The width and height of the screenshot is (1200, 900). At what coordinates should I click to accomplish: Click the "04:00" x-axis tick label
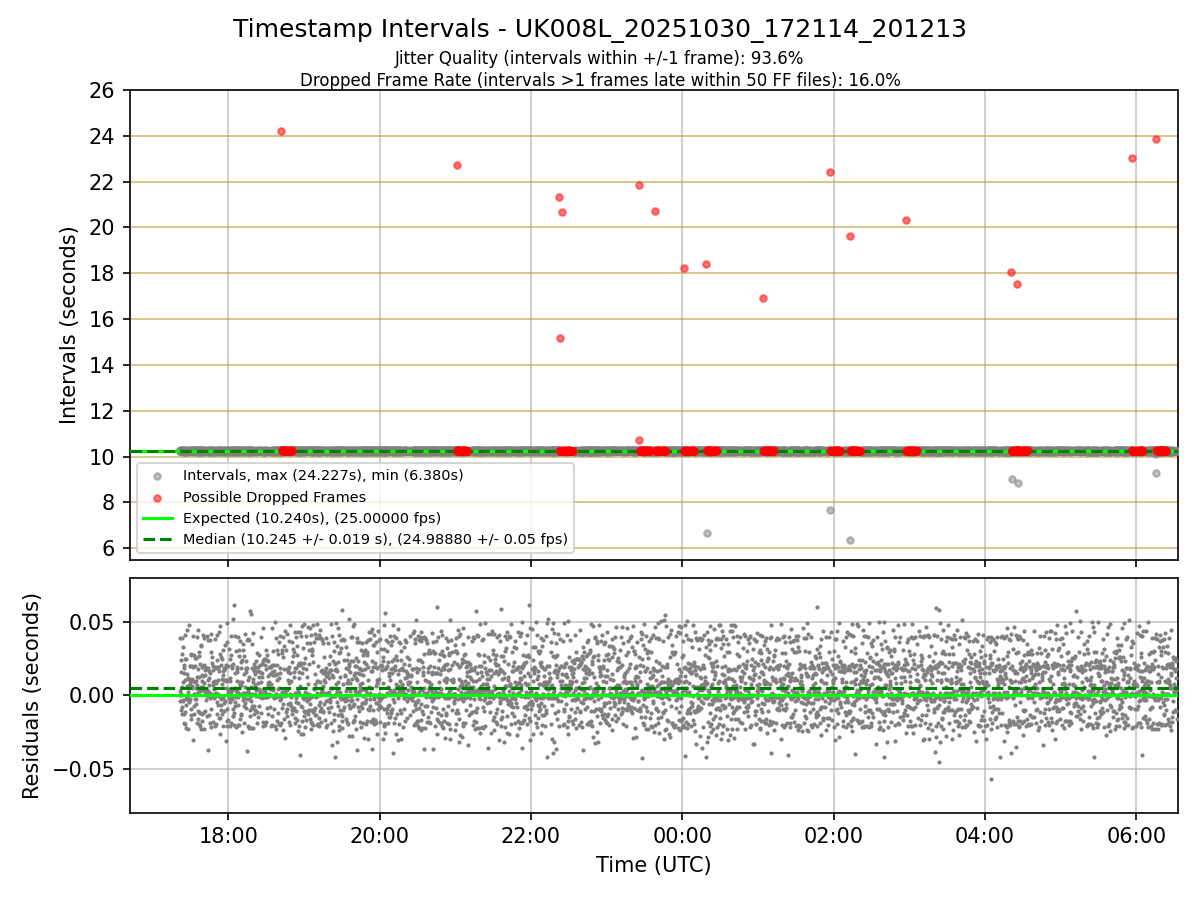click(x=985, y=835)
